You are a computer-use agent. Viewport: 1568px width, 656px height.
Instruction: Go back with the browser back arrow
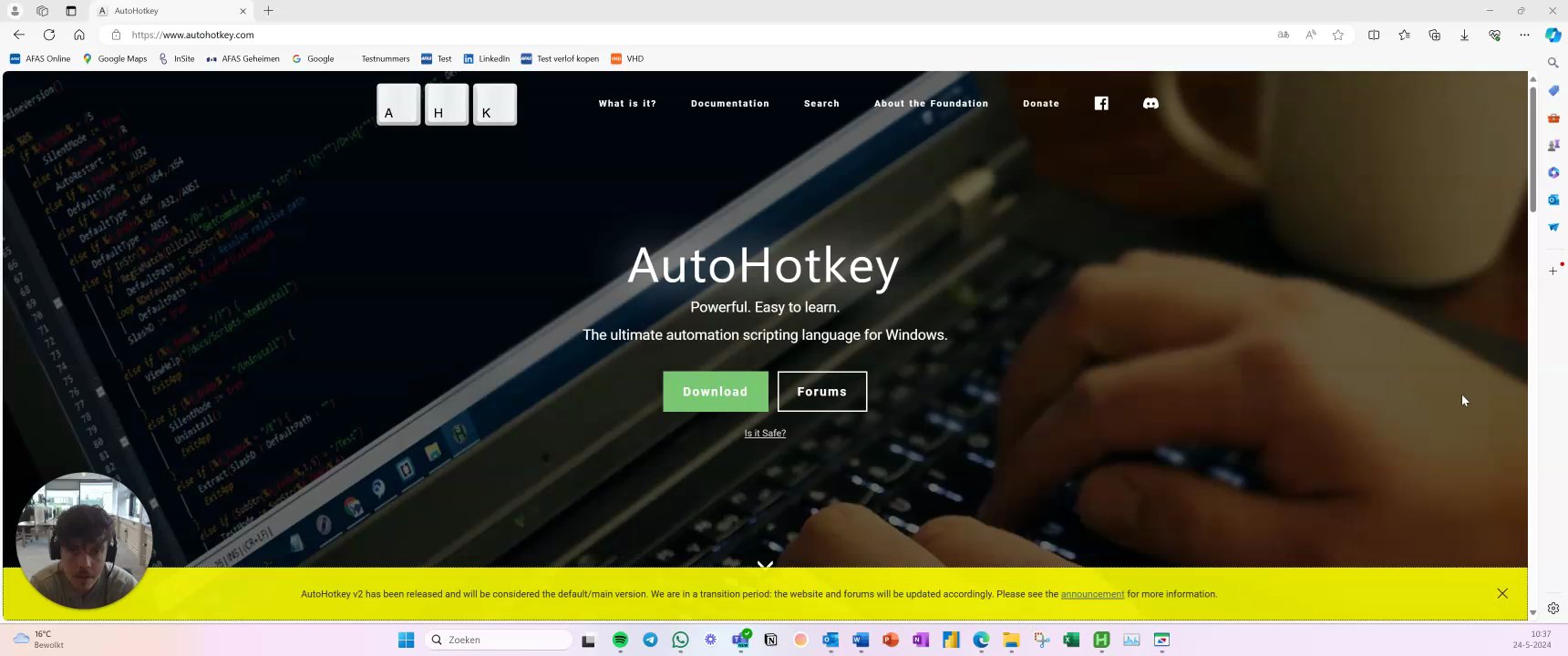click(19, 35)
